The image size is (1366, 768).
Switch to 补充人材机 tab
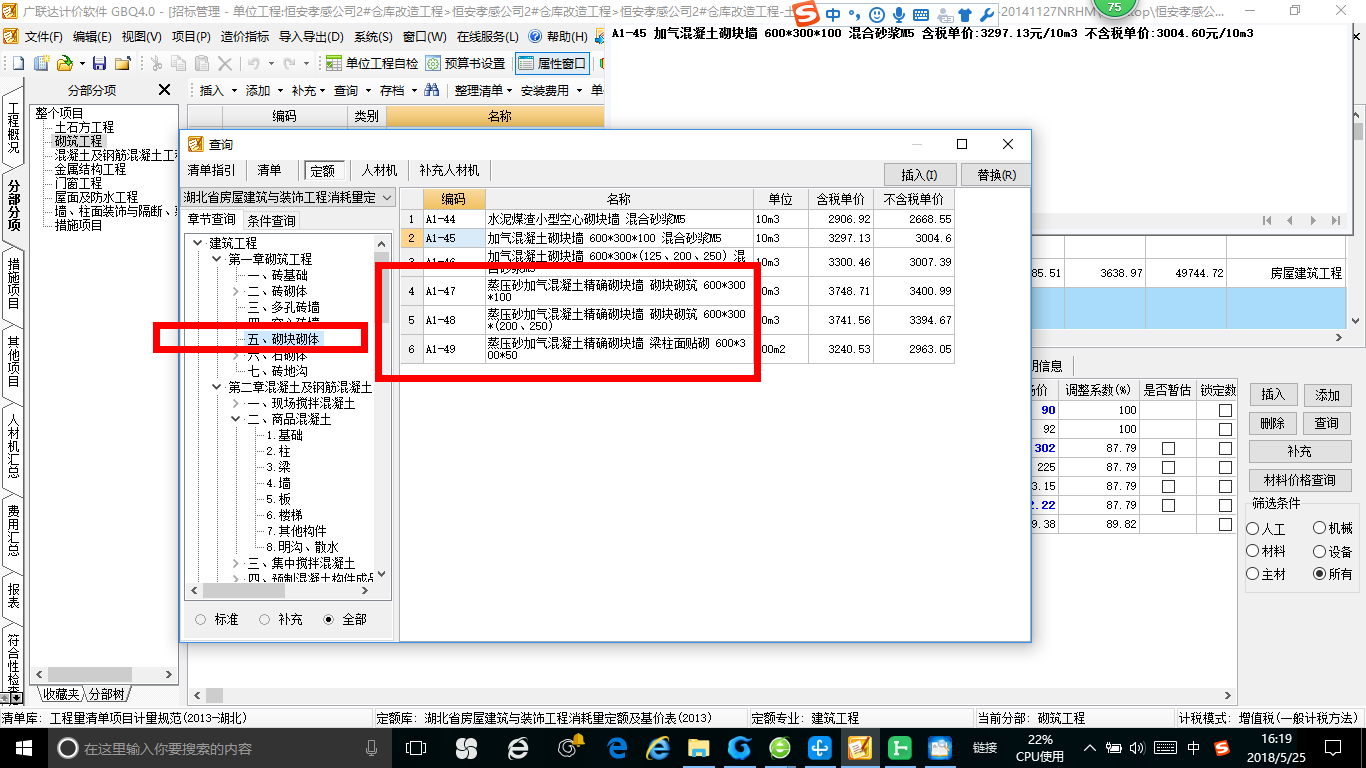pos(449,171)
